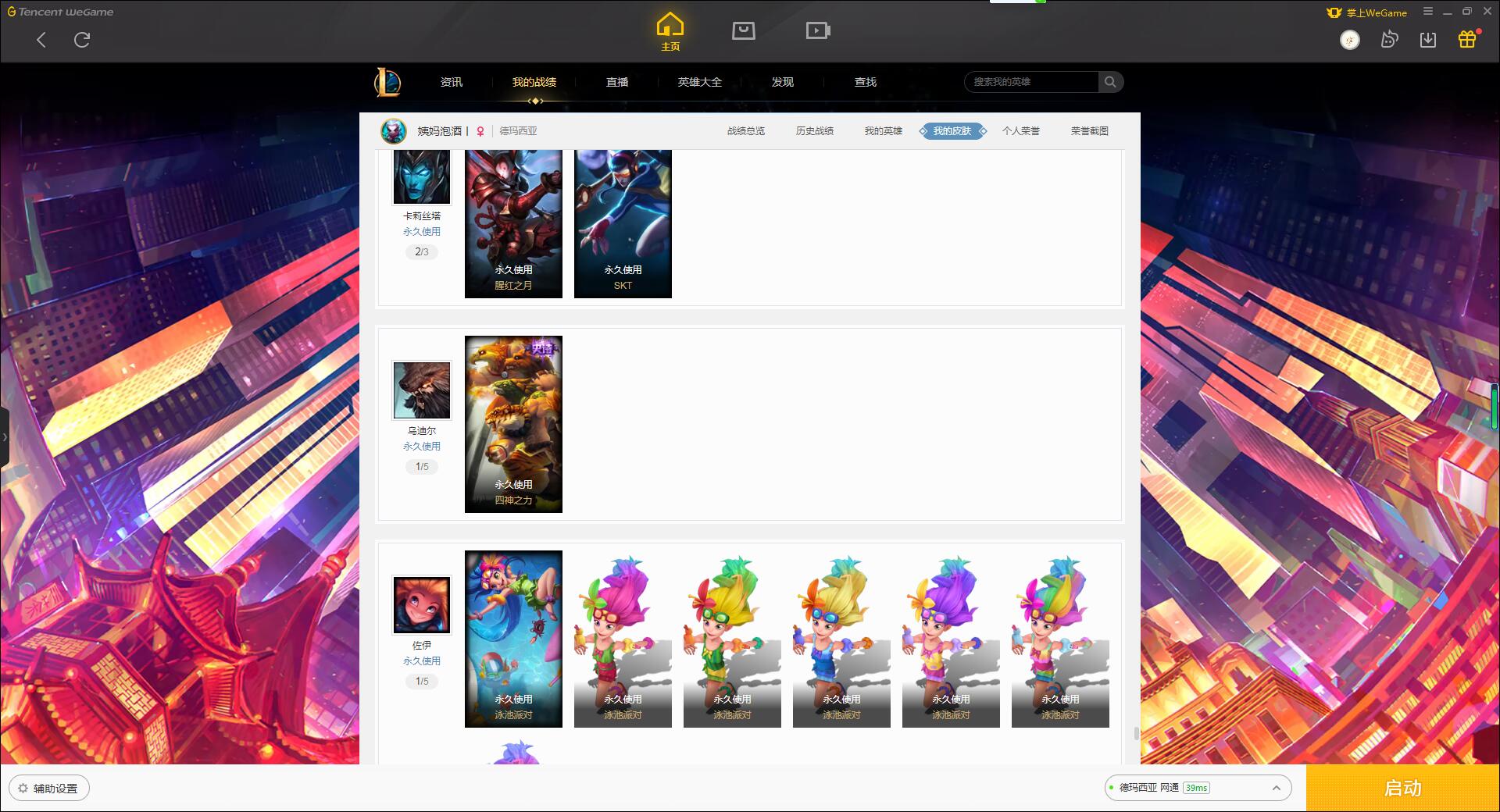Expand the left side panel handle

pos(4,437)
